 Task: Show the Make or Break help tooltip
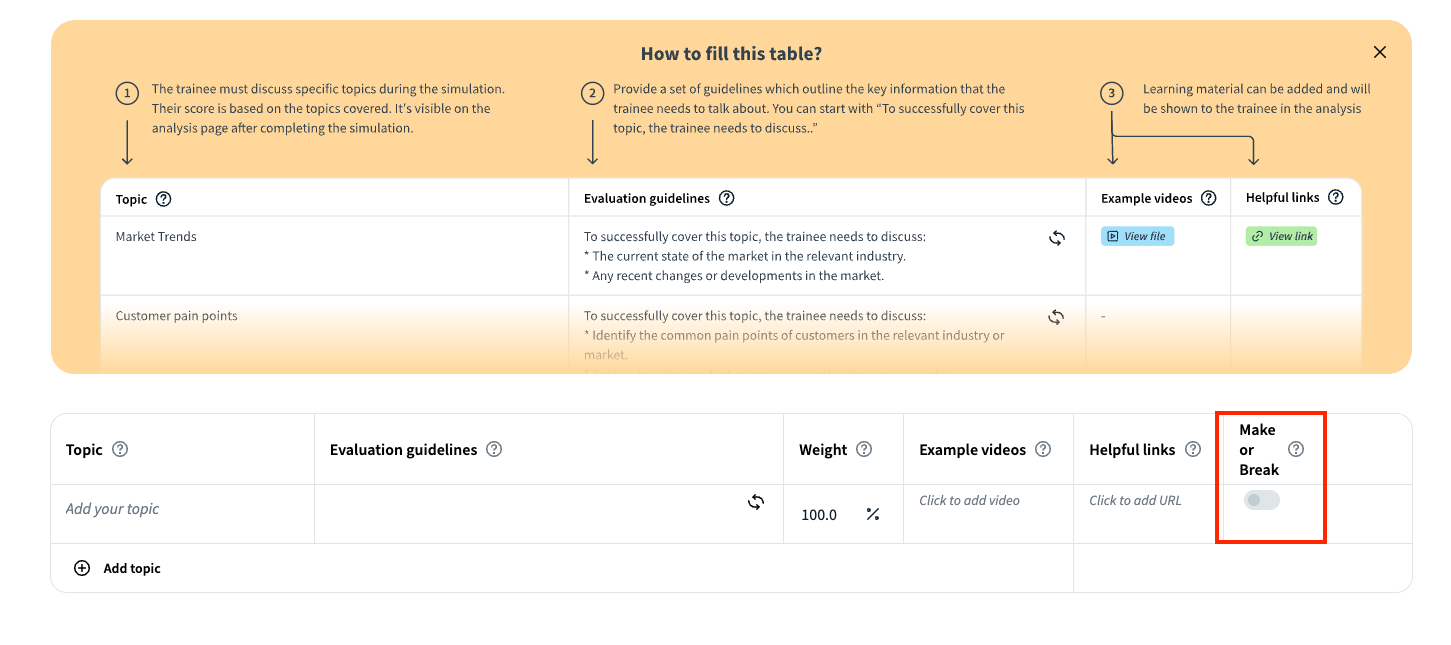tap(1296, 450)
